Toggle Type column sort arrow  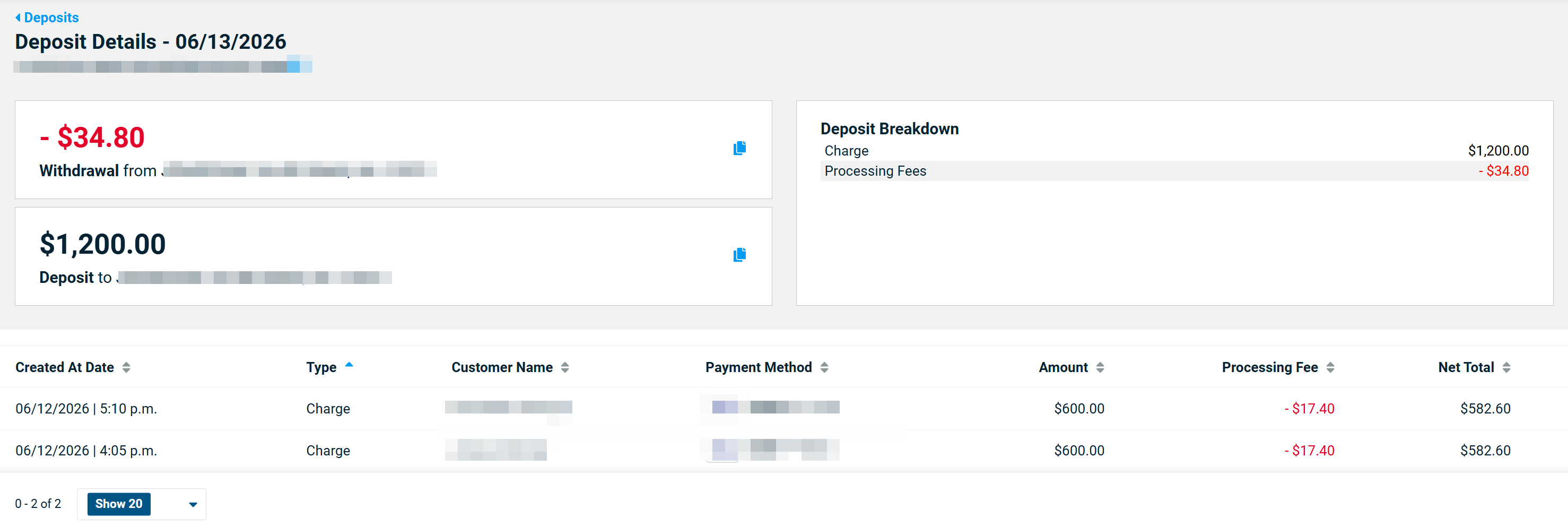(349, 365)
